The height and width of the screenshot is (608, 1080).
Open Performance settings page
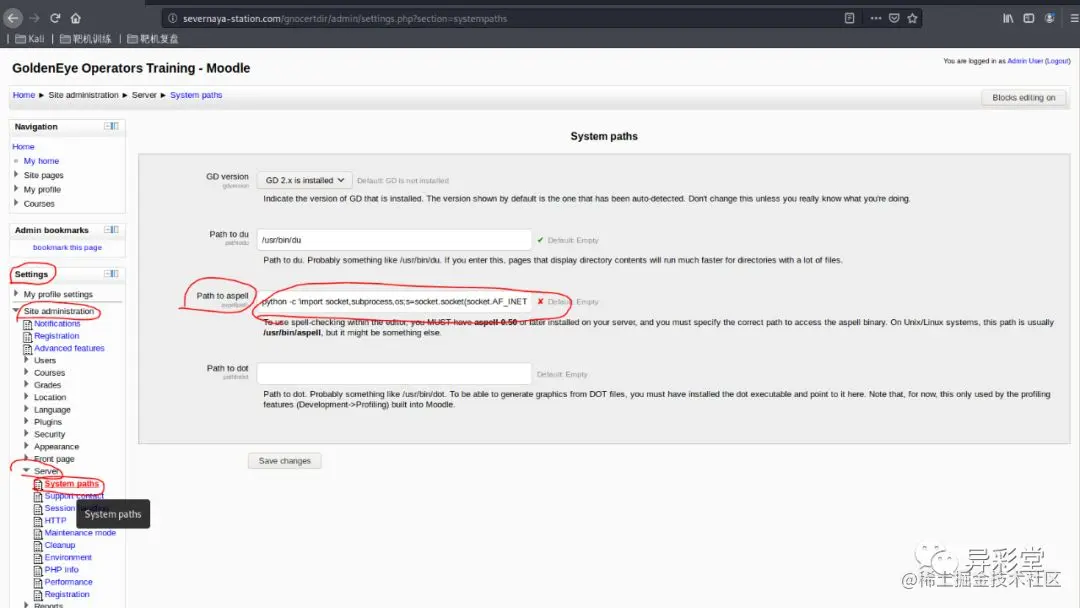click(68, 583)
